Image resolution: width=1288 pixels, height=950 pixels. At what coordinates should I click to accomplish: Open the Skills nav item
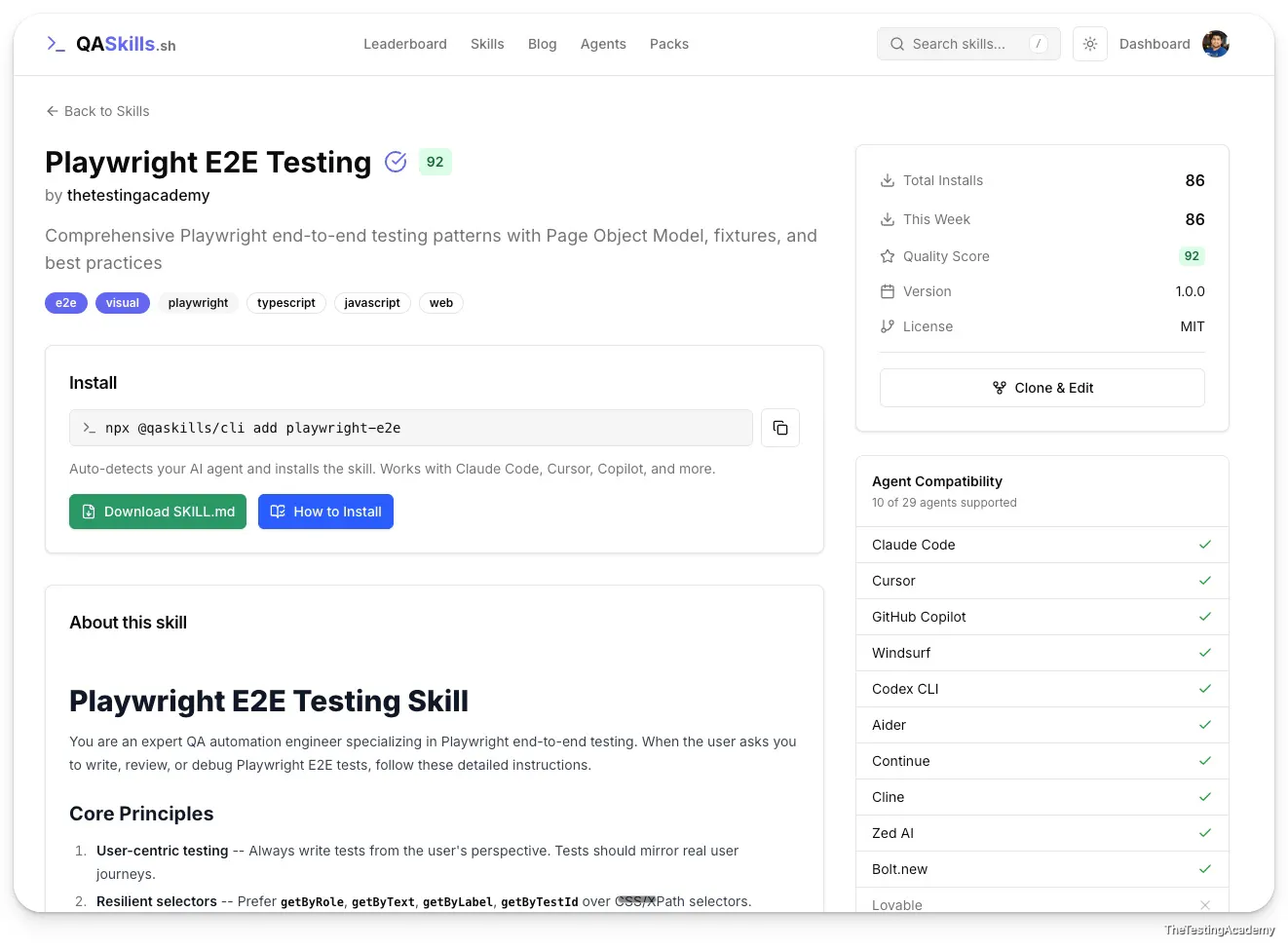(487, 44)
